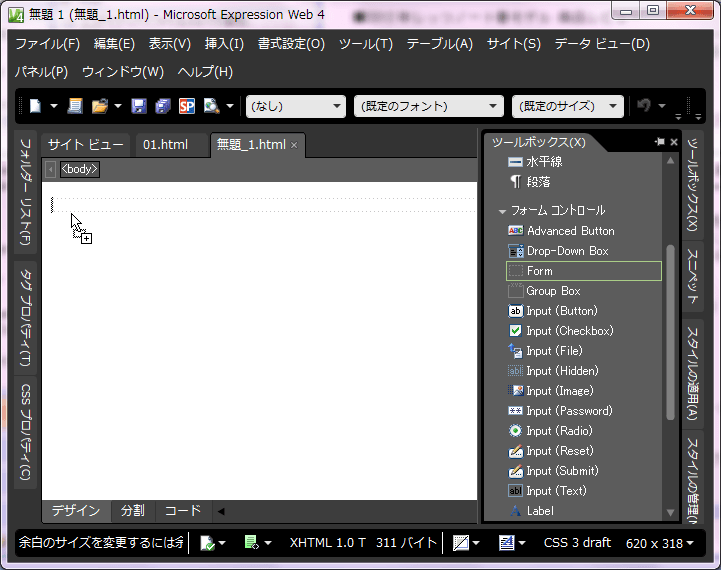This screenshot has width=721, height=570.
Task: Open the (なし) style dropdown
Action: 296,107
